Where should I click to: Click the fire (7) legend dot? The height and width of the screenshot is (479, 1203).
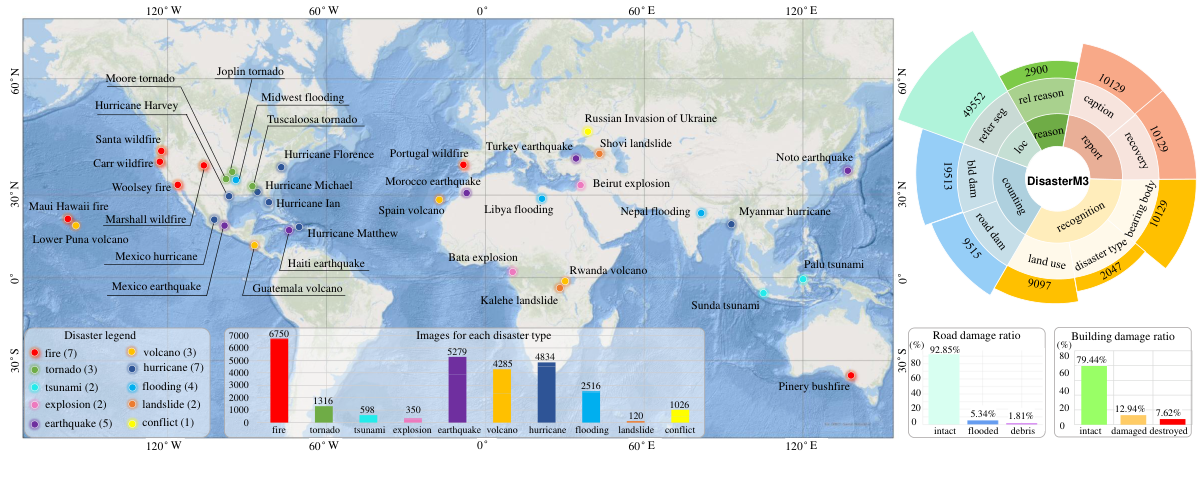36,355
